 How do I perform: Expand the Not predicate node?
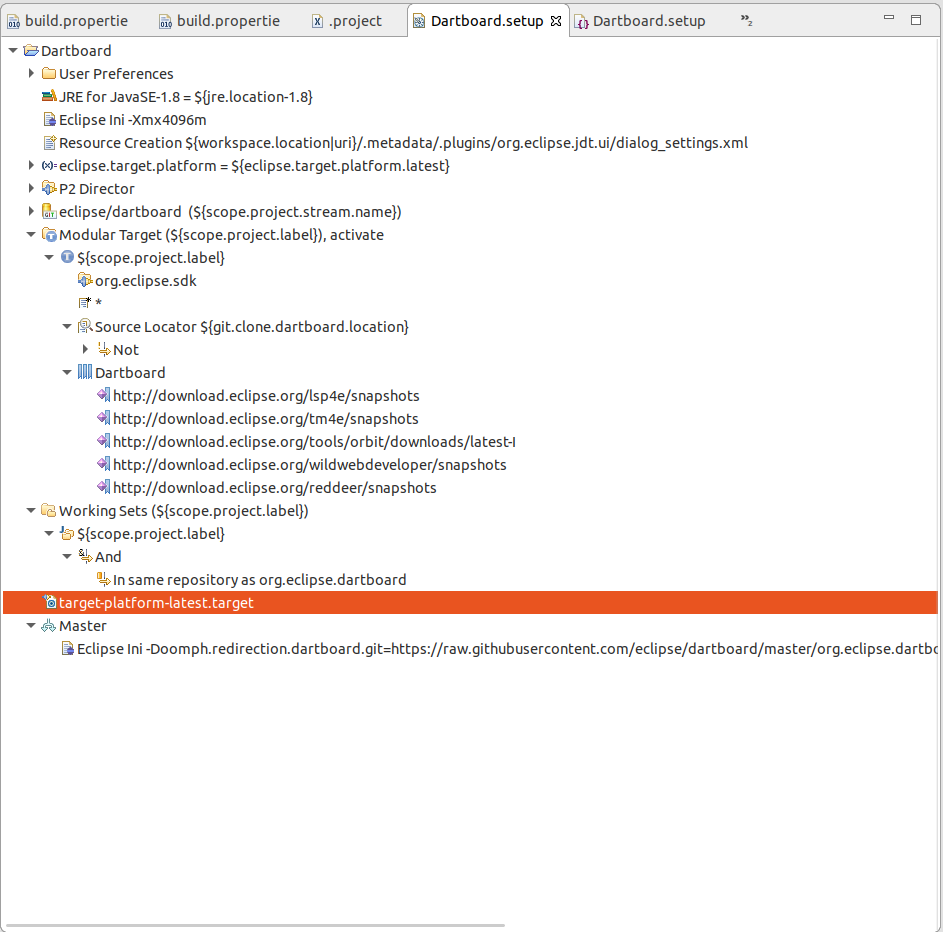[x=85, y=349]
